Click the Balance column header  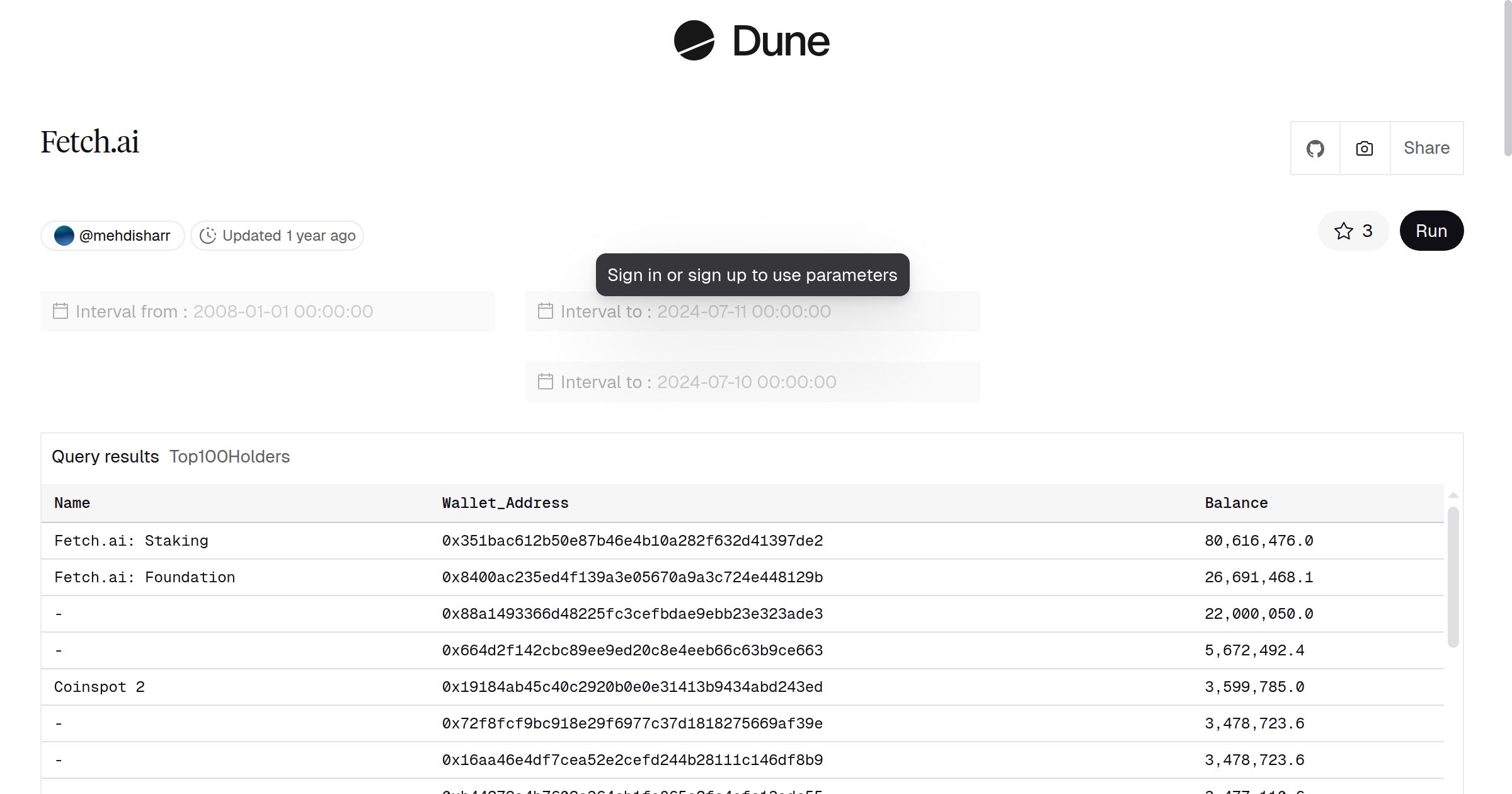[1236, 503]
